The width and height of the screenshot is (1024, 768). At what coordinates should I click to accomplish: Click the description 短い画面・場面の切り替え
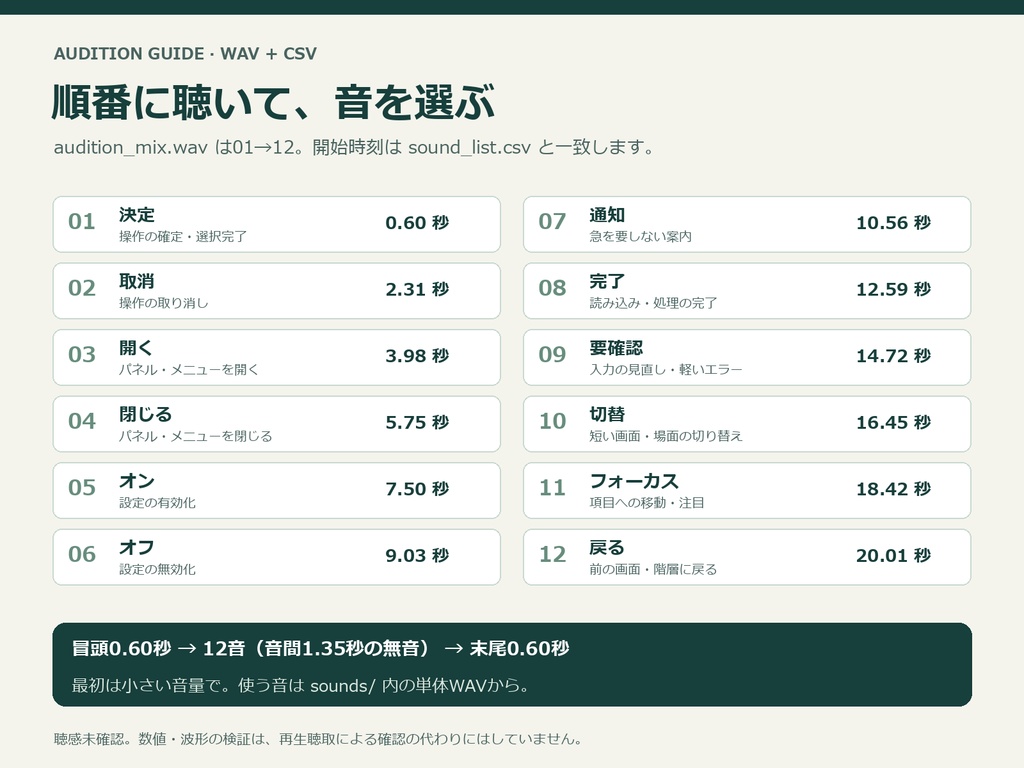666,436
